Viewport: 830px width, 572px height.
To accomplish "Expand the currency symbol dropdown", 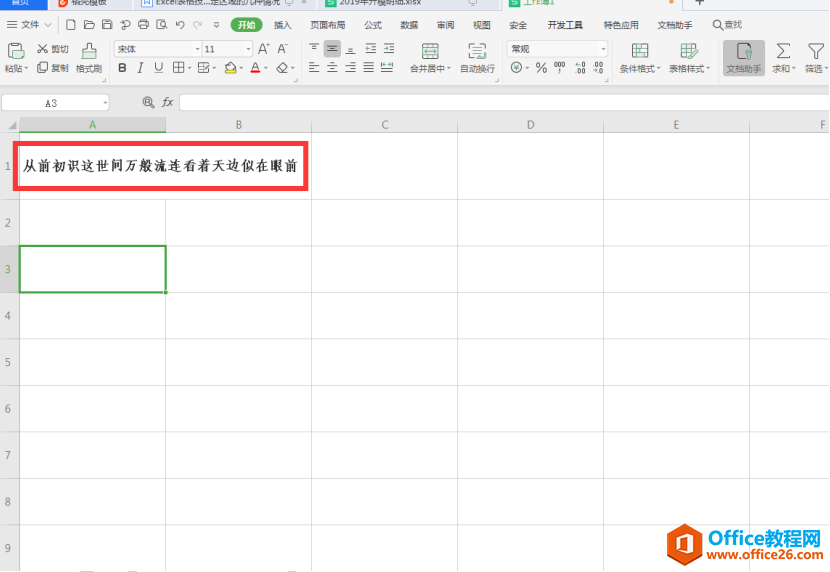I will coord(527,68).
